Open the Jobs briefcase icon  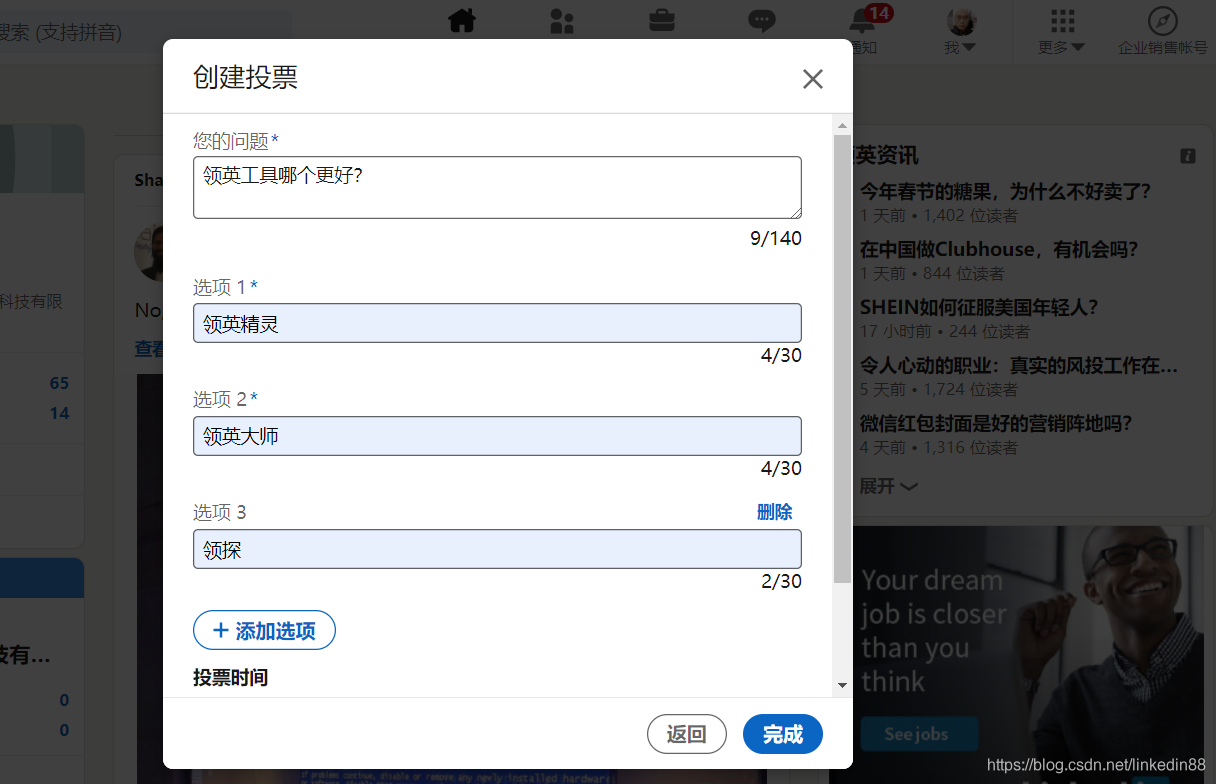click(662, 20)
